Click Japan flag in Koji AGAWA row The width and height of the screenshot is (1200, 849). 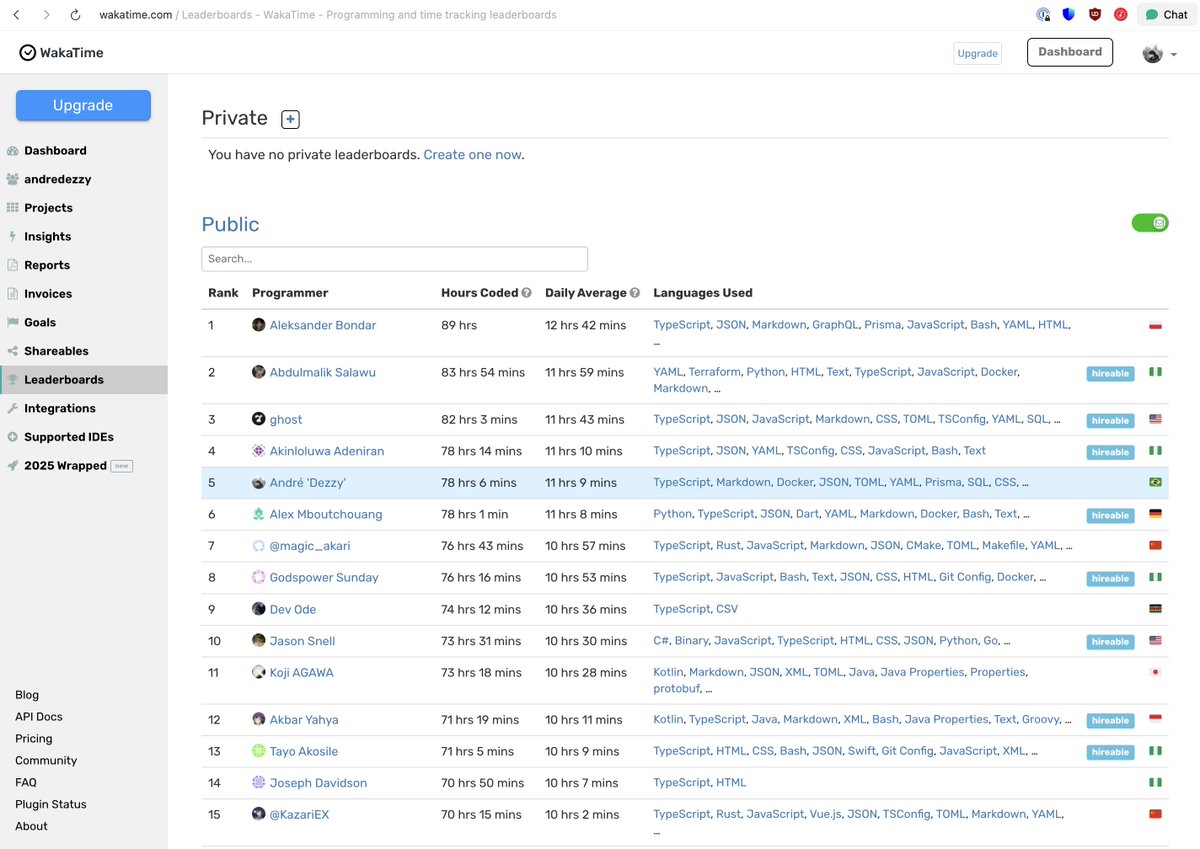pyautogui.click(x=1155, y=672)
